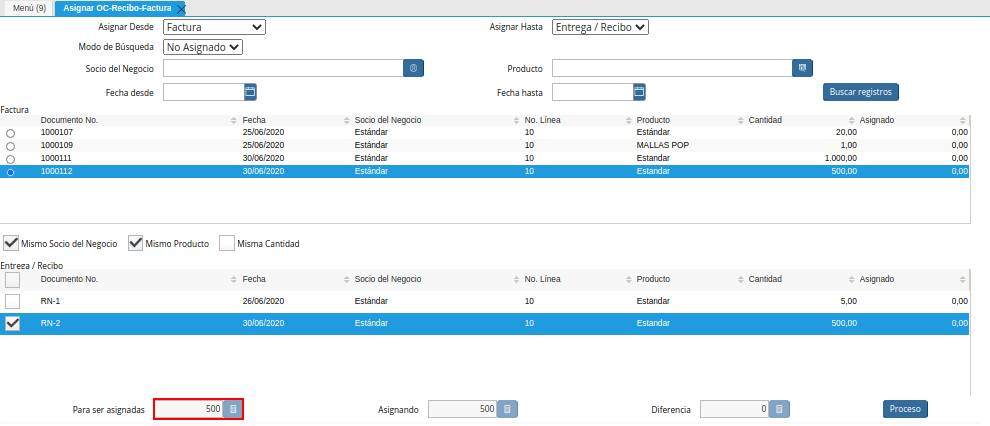Expand the Asignar Desde dropdown

pyautogui.click(x=214, y=27)
